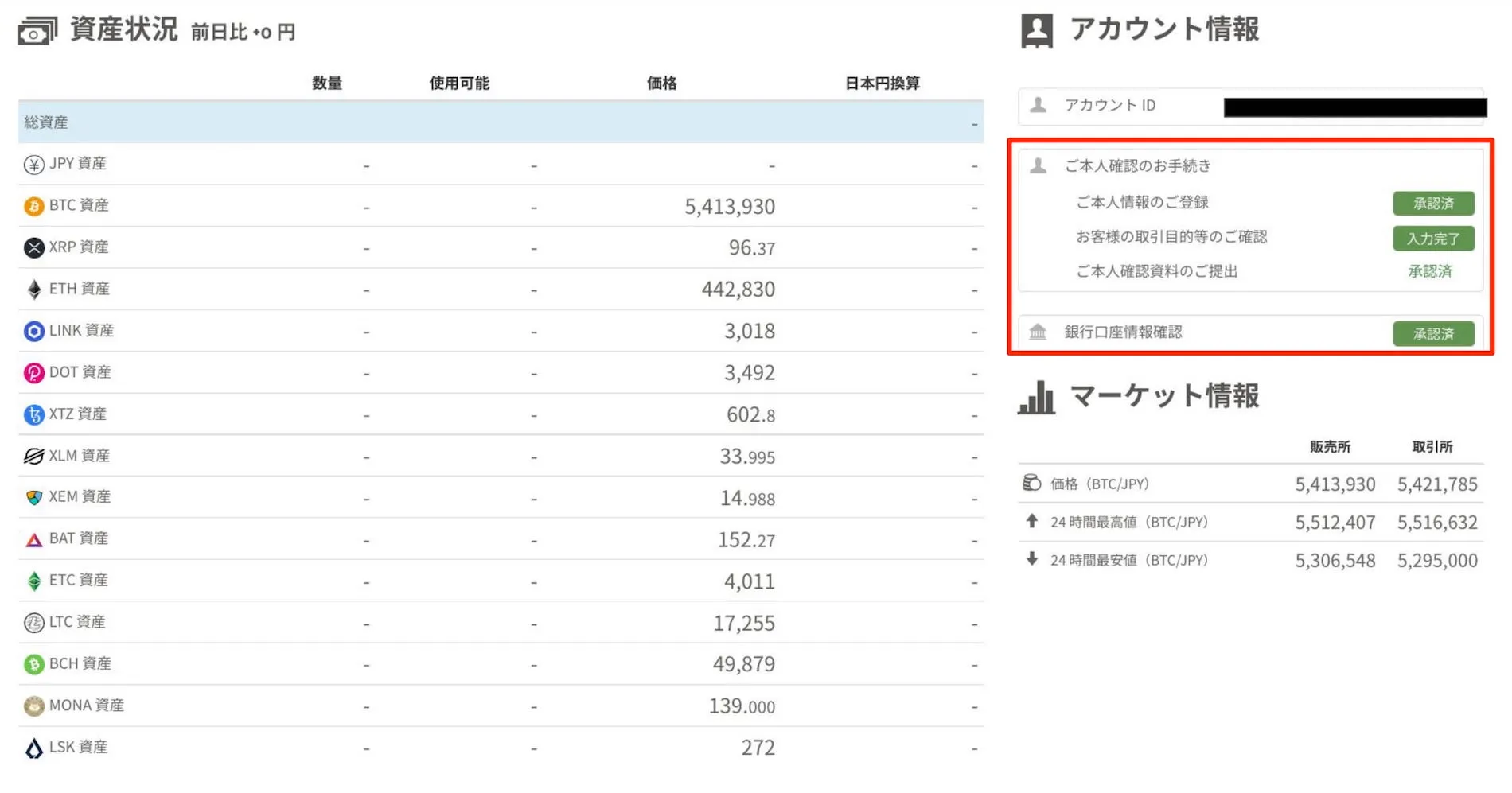Select the JPY yen currency icon
The height and width of the screenshot is (793, 1512).
pos(33,165)
